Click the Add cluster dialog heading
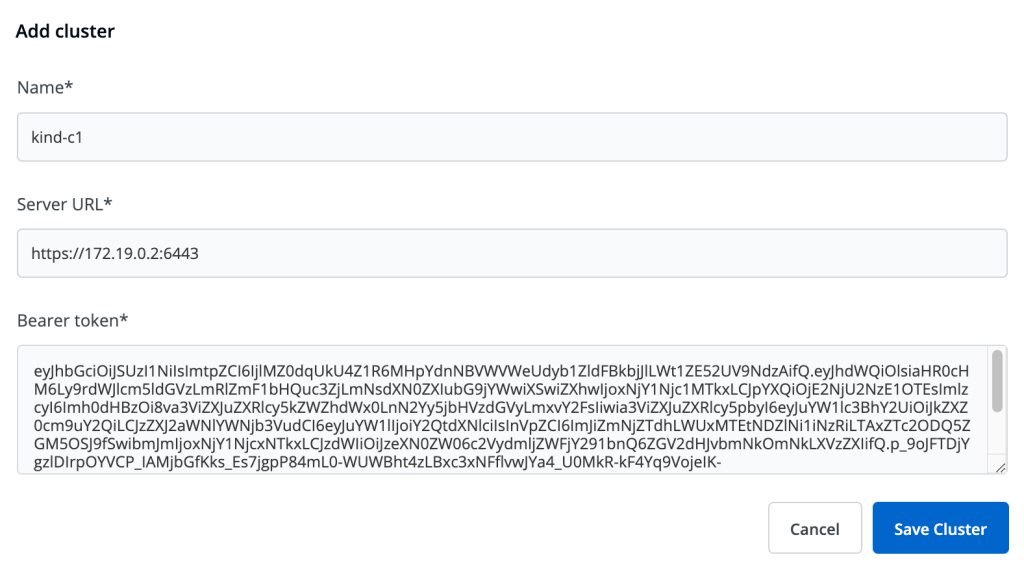This screenshot has height=570, width=1024. point(66,31)
